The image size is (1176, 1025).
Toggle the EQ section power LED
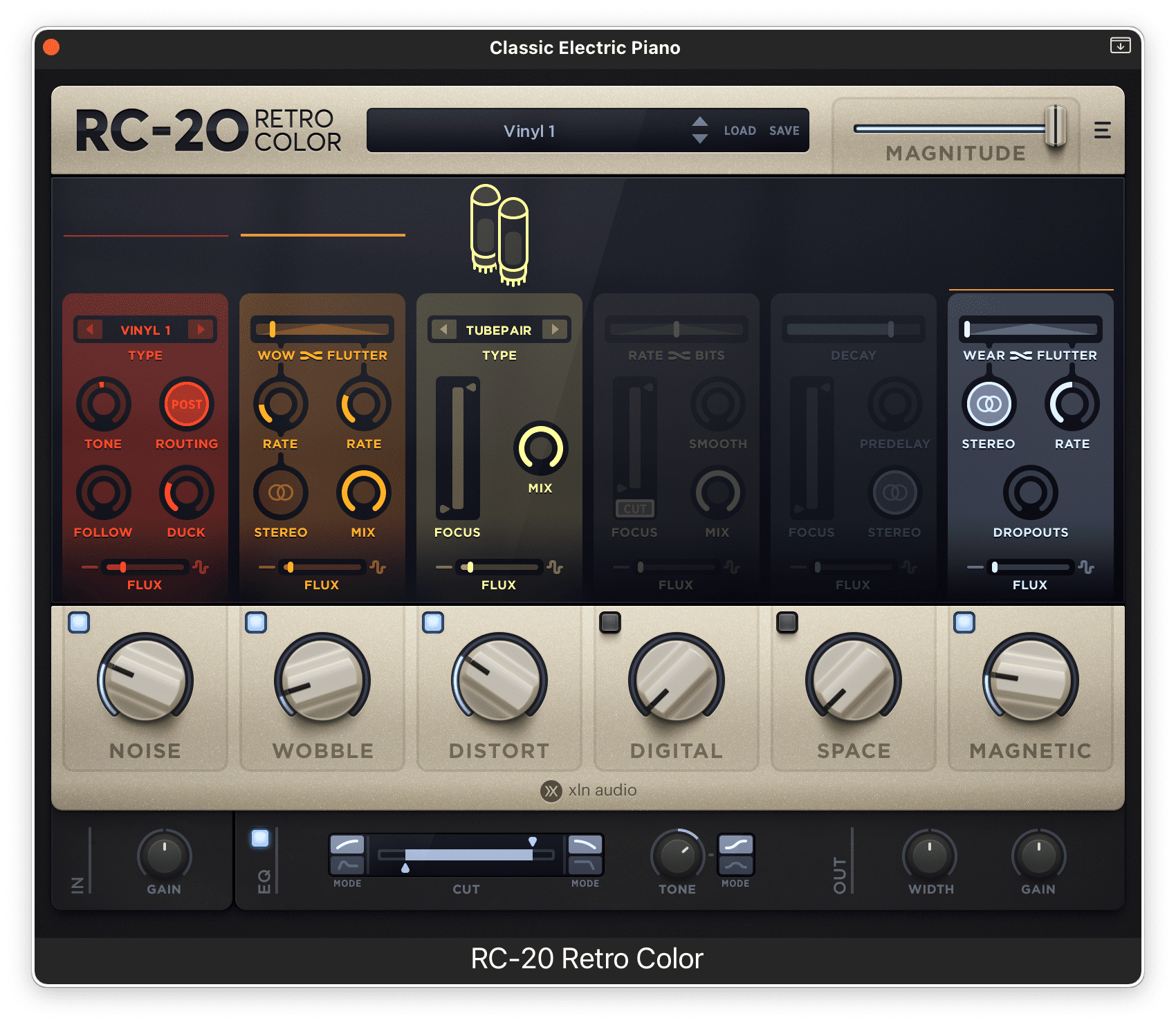point(260,838)
